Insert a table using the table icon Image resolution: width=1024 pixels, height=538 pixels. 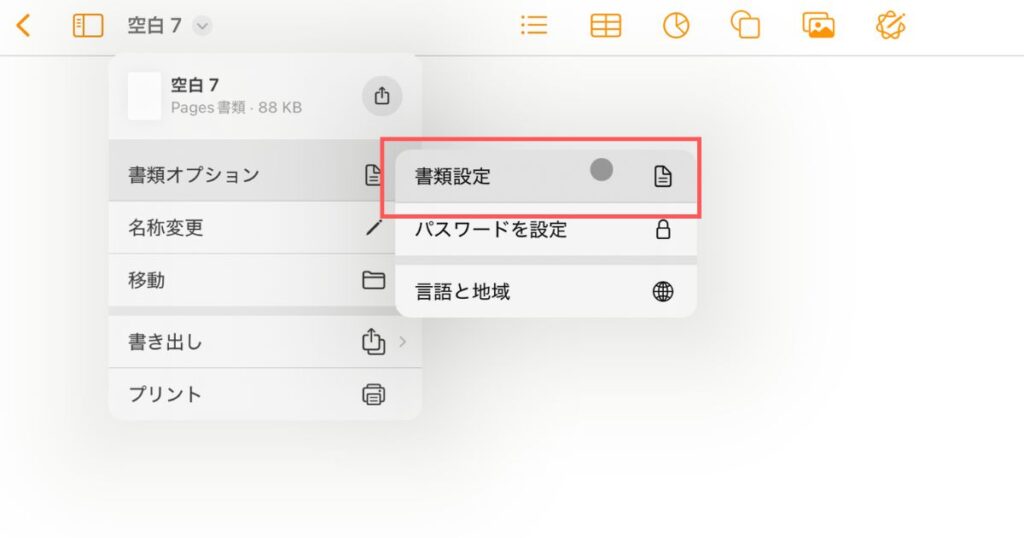(x=605, y=26)
